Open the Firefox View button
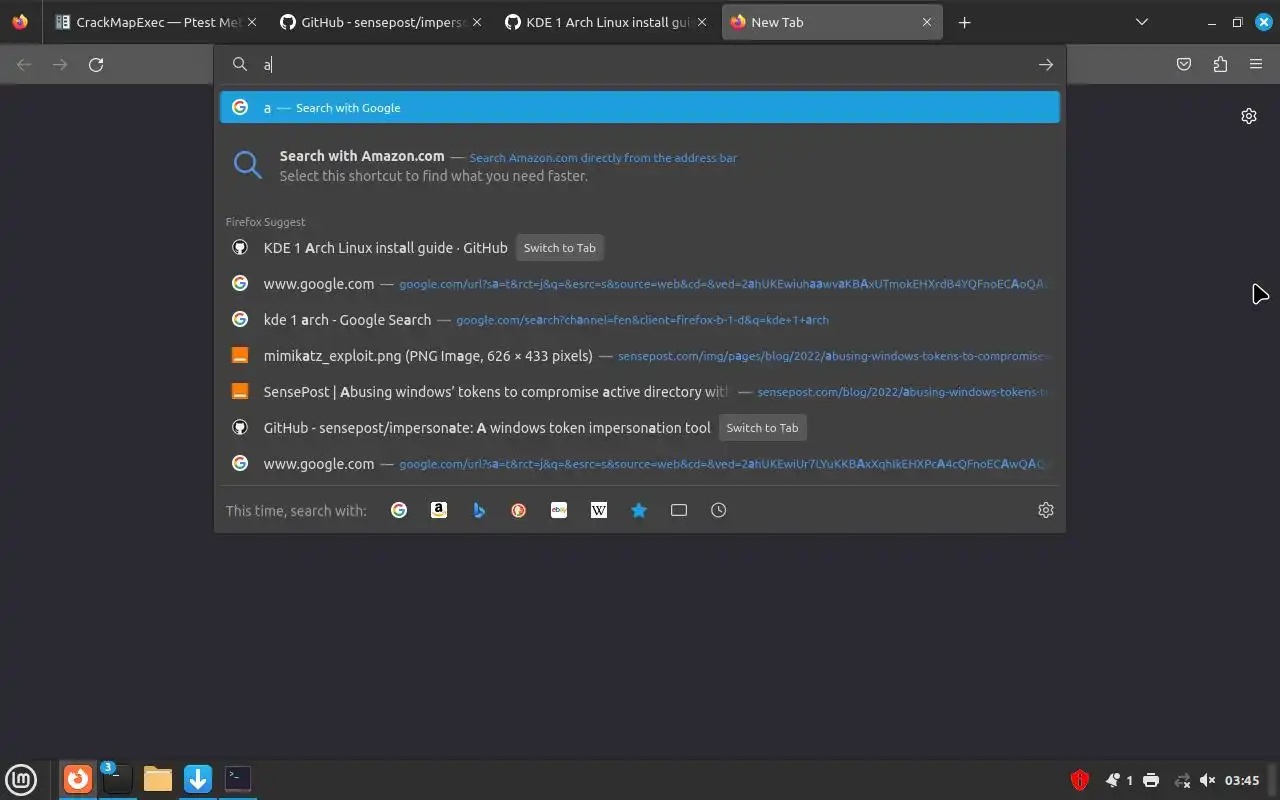 click(x=20, y=22)
